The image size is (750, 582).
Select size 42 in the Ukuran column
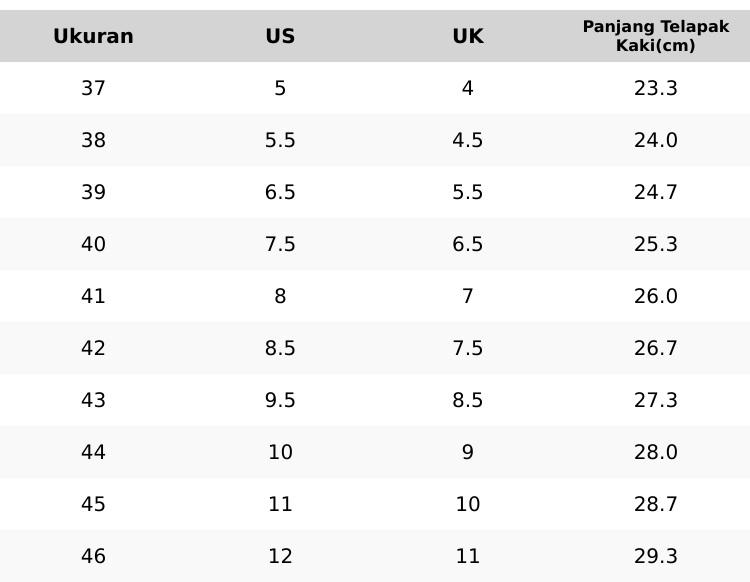93,348
